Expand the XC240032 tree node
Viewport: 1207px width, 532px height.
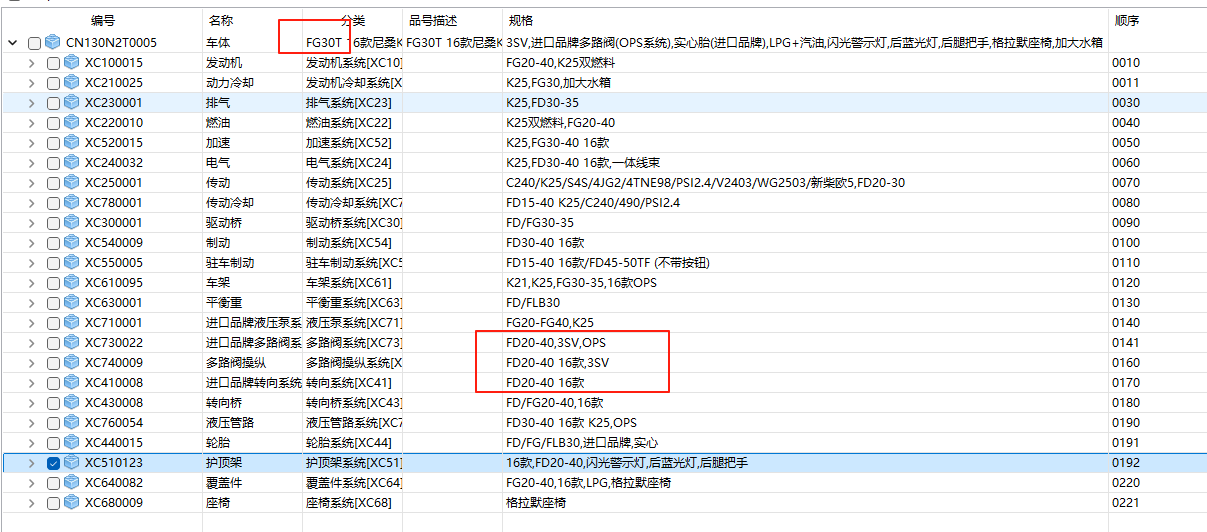33,163
